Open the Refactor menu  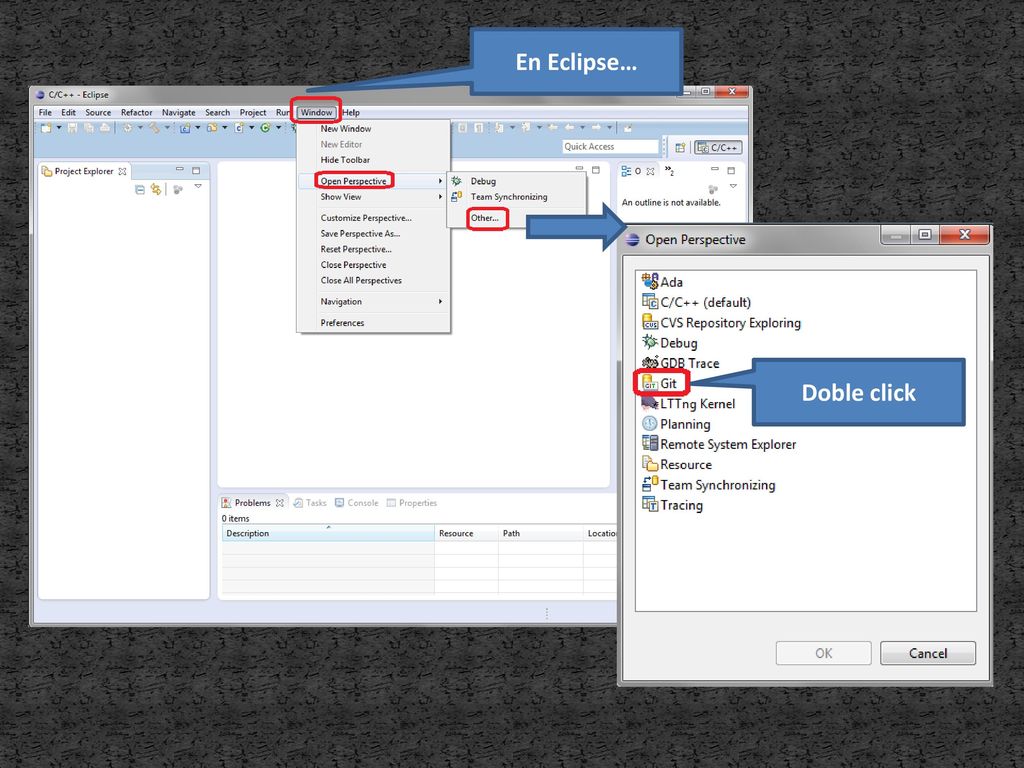pyautogui.click(x=136, y=112)
